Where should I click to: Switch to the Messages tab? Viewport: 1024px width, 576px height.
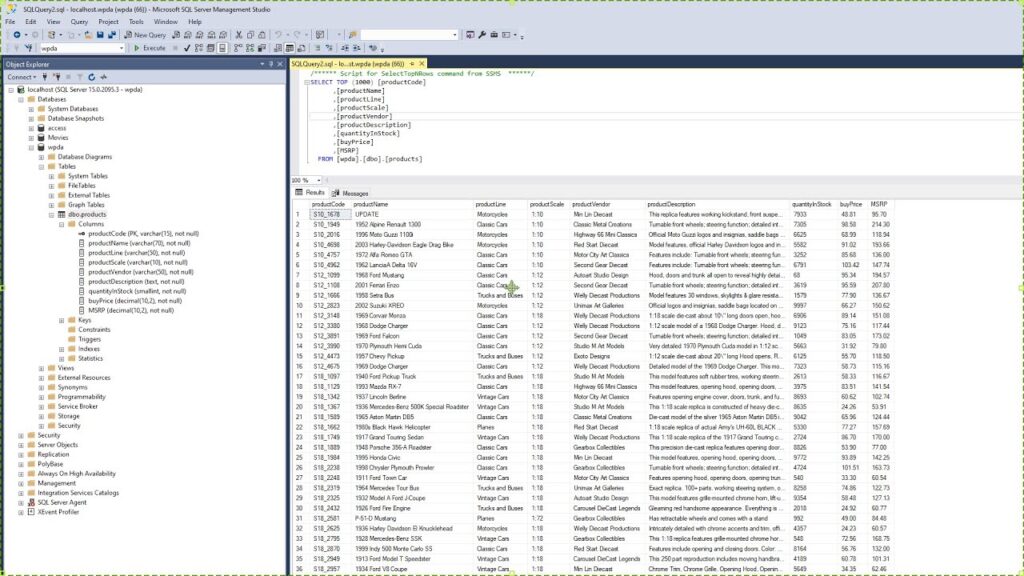350,193
